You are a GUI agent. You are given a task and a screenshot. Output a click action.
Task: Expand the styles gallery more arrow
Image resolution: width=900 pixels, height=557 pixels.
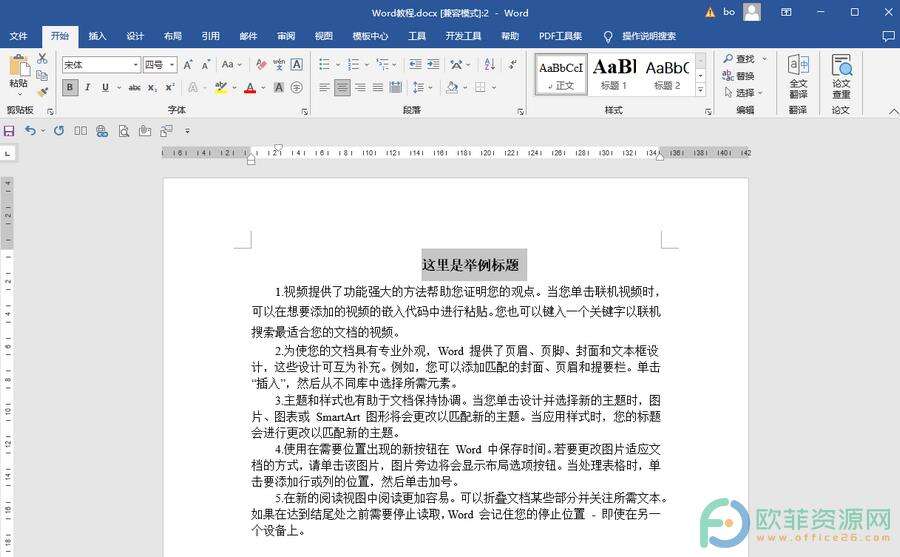700,89
